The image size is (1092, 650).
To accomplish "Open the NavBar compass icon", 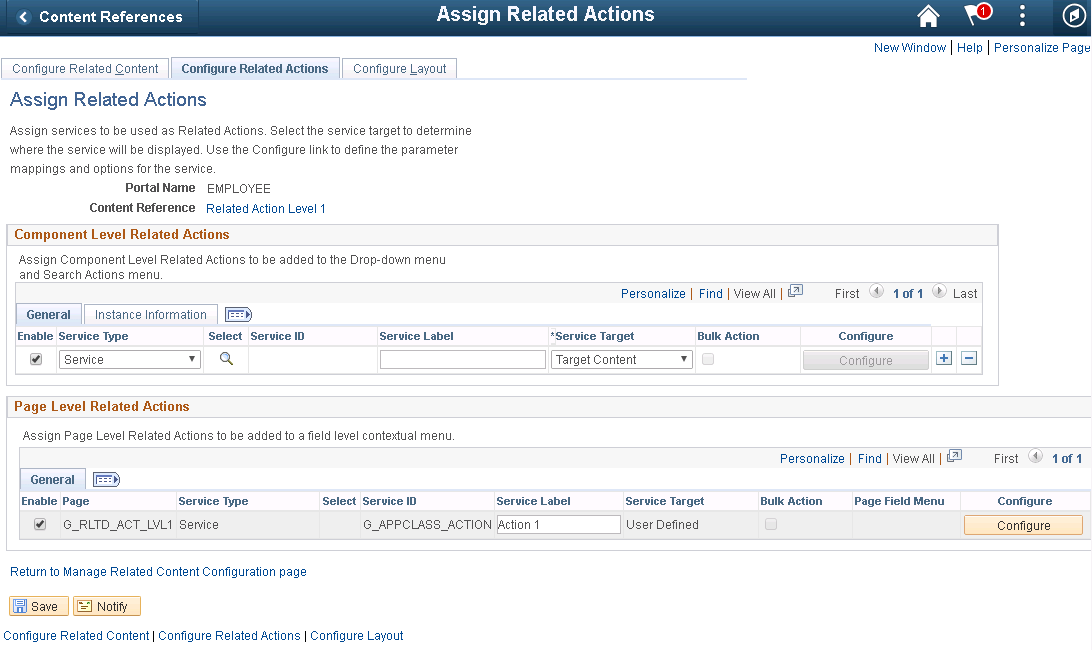I will (x=1073, y=16).
